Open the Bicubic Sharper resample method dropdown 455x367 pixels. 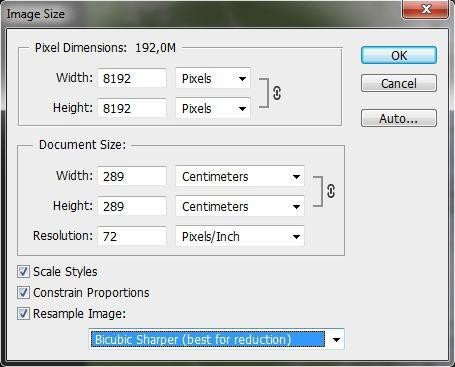pos(217,339)
